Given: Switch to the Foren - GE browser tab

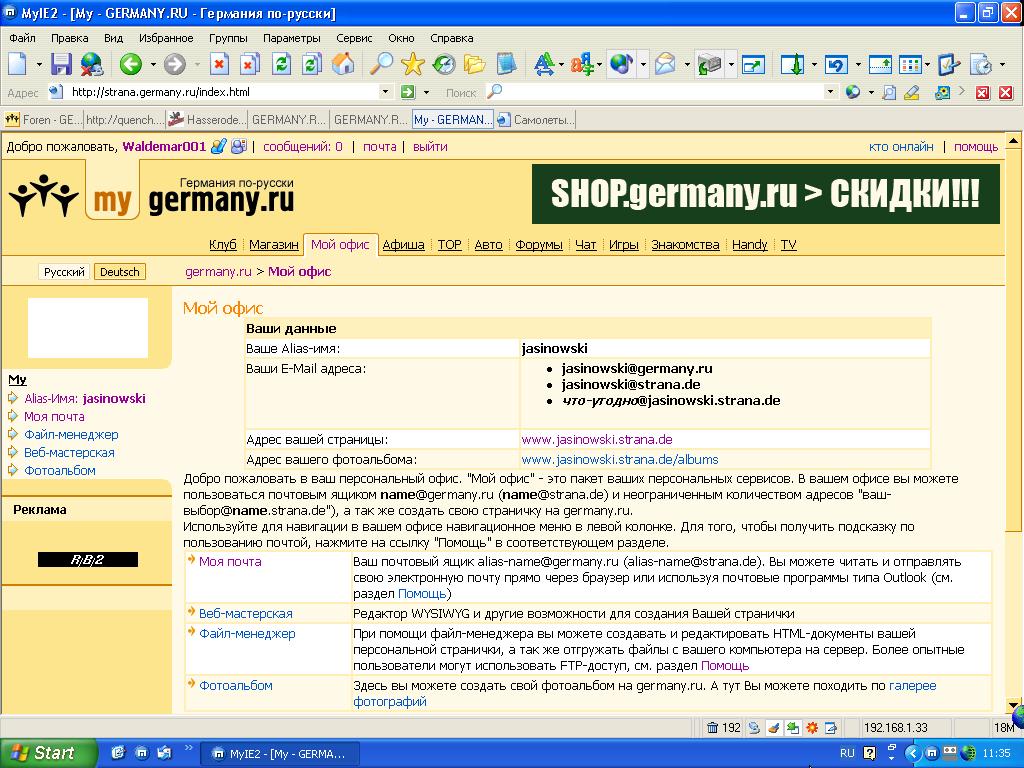Looking at the screenshot, I should [42, 120].
